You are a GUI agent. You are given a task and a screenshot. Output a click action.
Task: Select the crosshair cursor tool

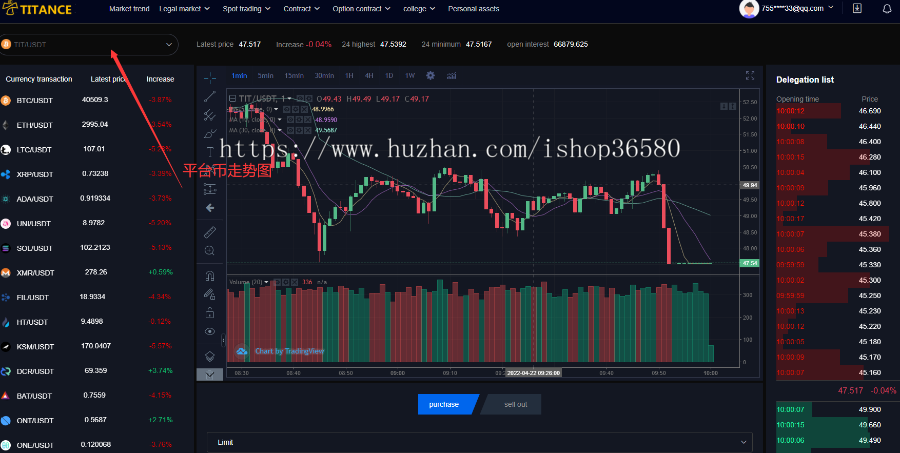210,78
